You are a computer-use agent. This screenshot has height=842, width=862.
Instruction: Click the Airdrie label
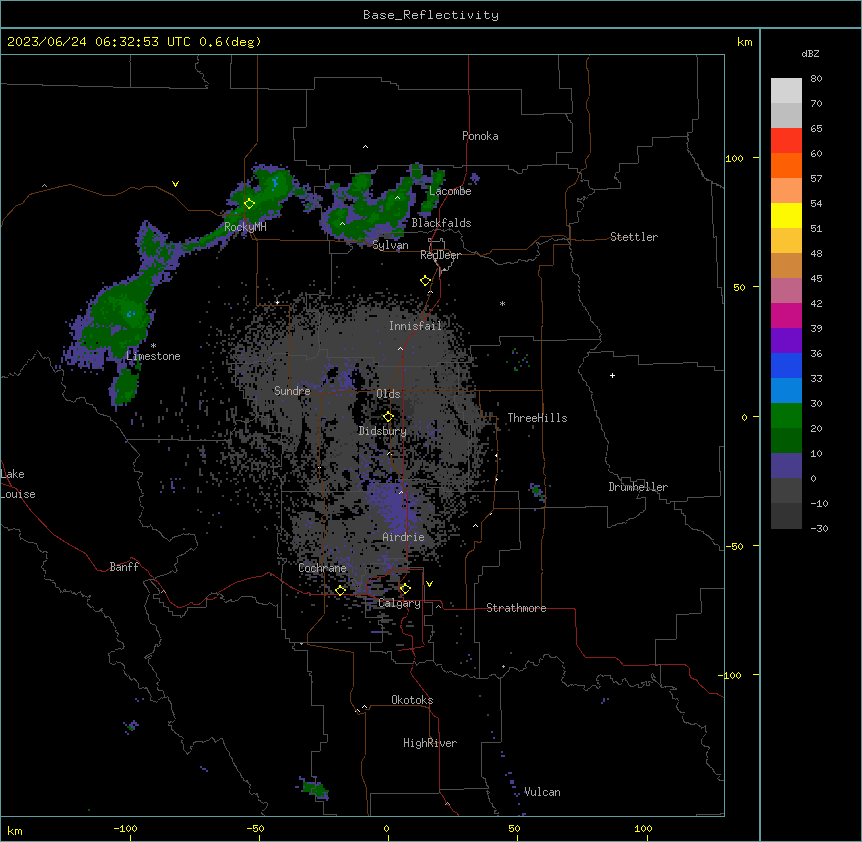point(404,537)
